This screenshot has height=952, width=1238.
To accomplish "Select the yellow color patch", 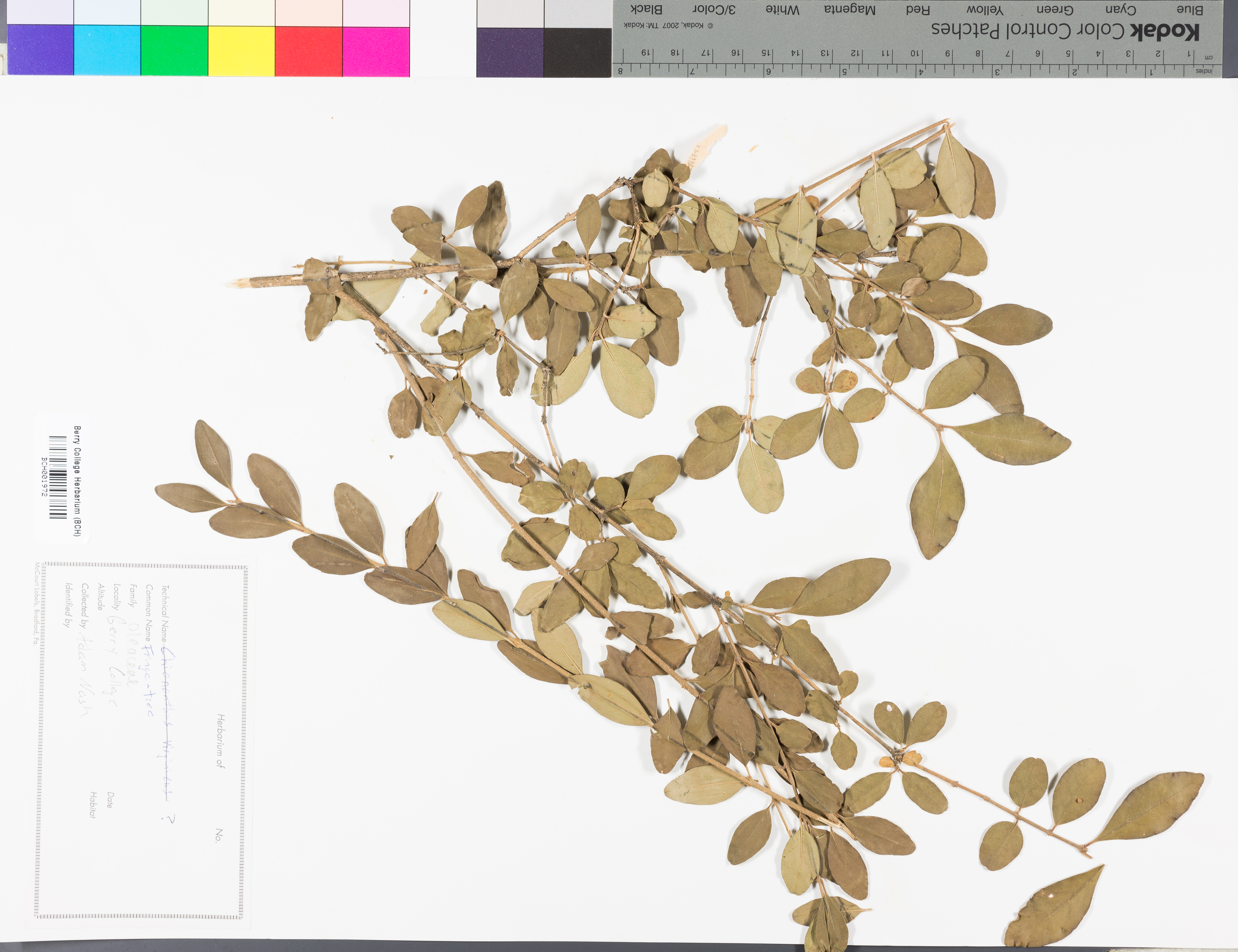I will tap(241, 50).
